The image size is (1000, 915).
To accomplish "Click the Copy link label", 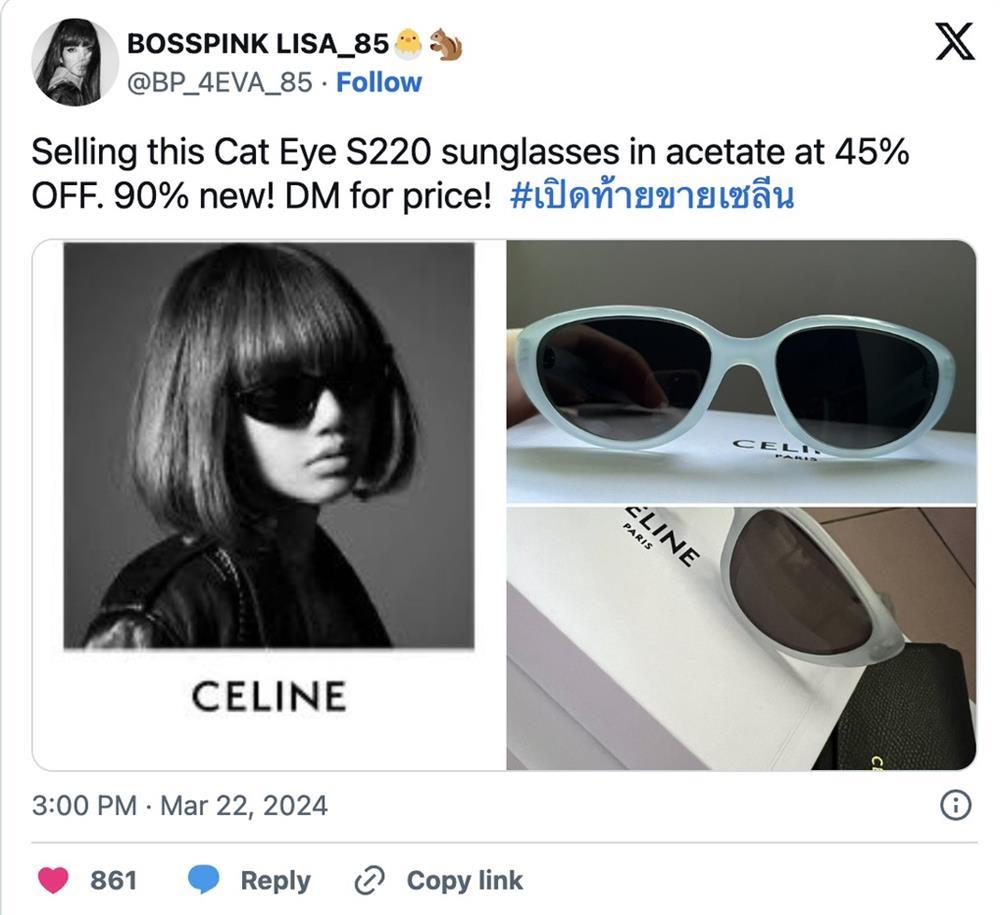I will (462, 881).
